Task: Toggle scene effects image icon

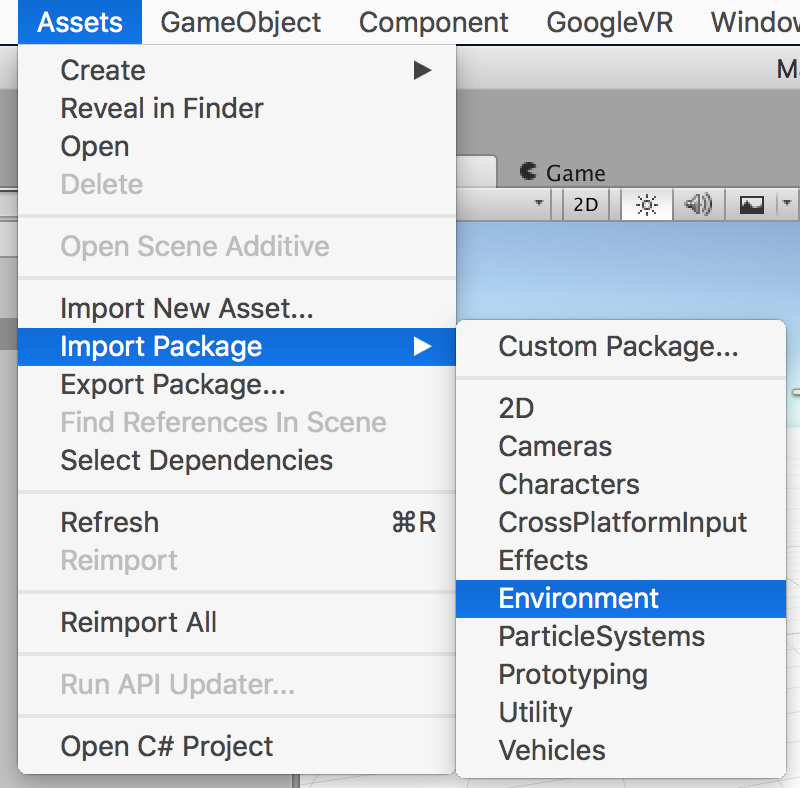Action: click(751, 205)
